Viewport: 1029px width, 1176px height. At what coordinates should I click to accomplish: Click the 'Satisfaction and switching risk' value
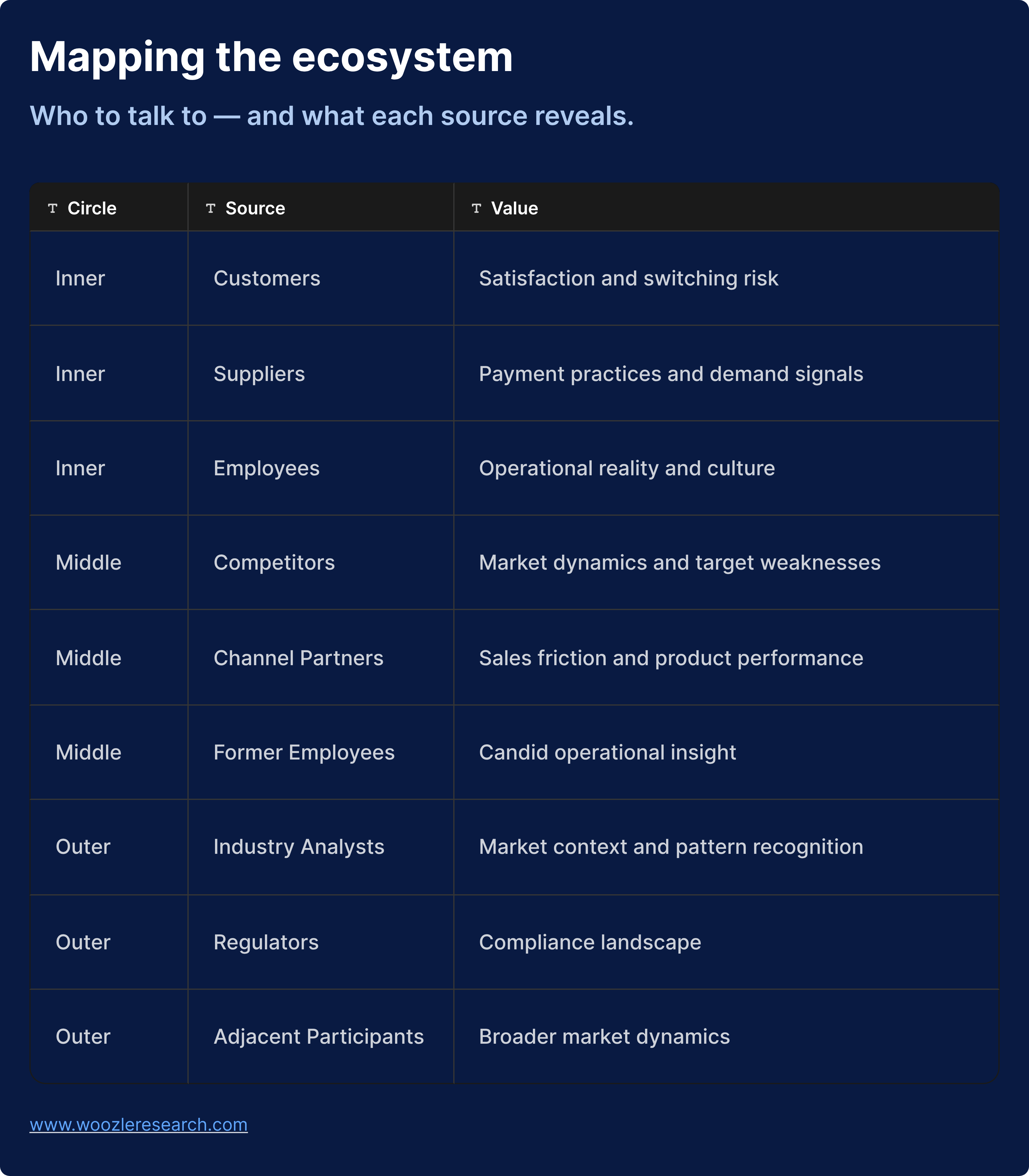pyautogui.click(x=628, y=278)
